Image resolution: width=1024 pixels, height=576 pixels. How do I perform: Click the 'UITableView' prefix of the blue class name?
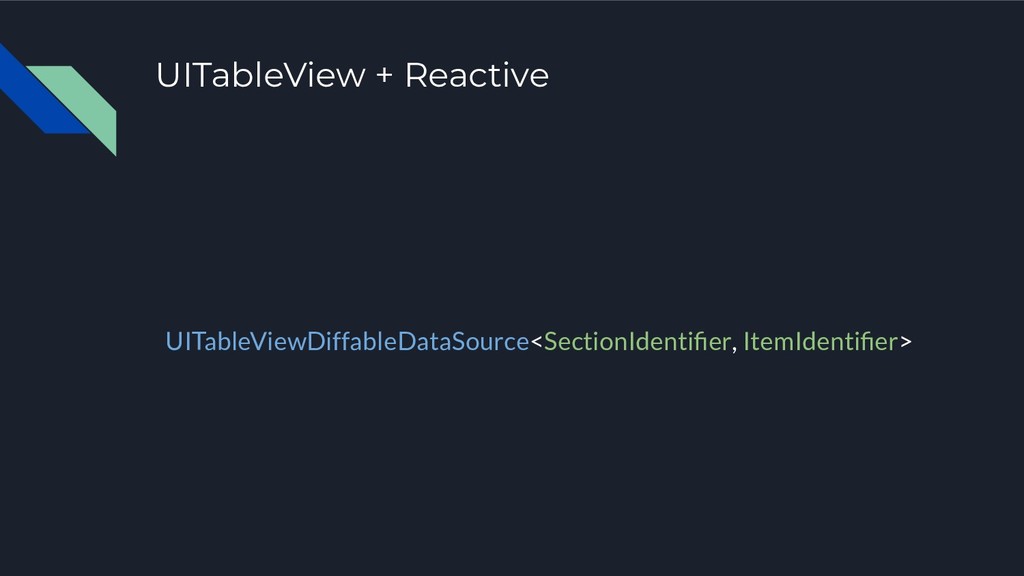pos(236,342)
